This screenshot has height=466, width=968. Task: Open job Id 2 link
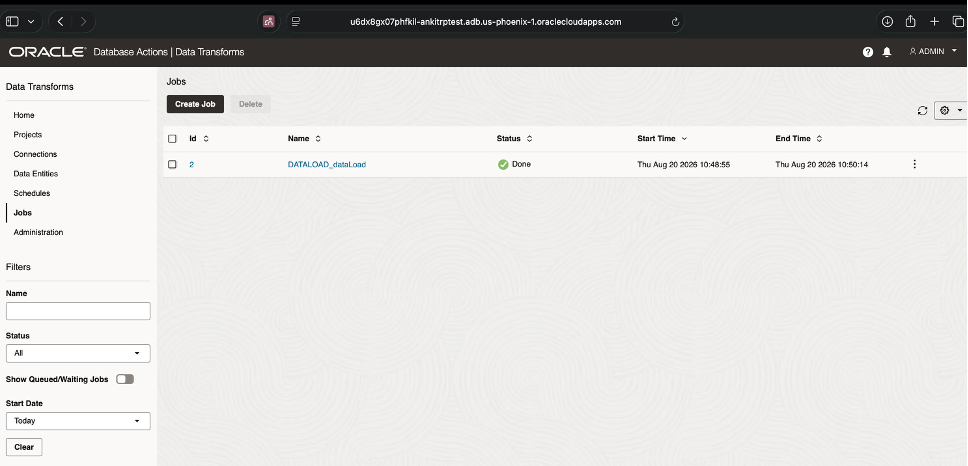coord(191,165)
